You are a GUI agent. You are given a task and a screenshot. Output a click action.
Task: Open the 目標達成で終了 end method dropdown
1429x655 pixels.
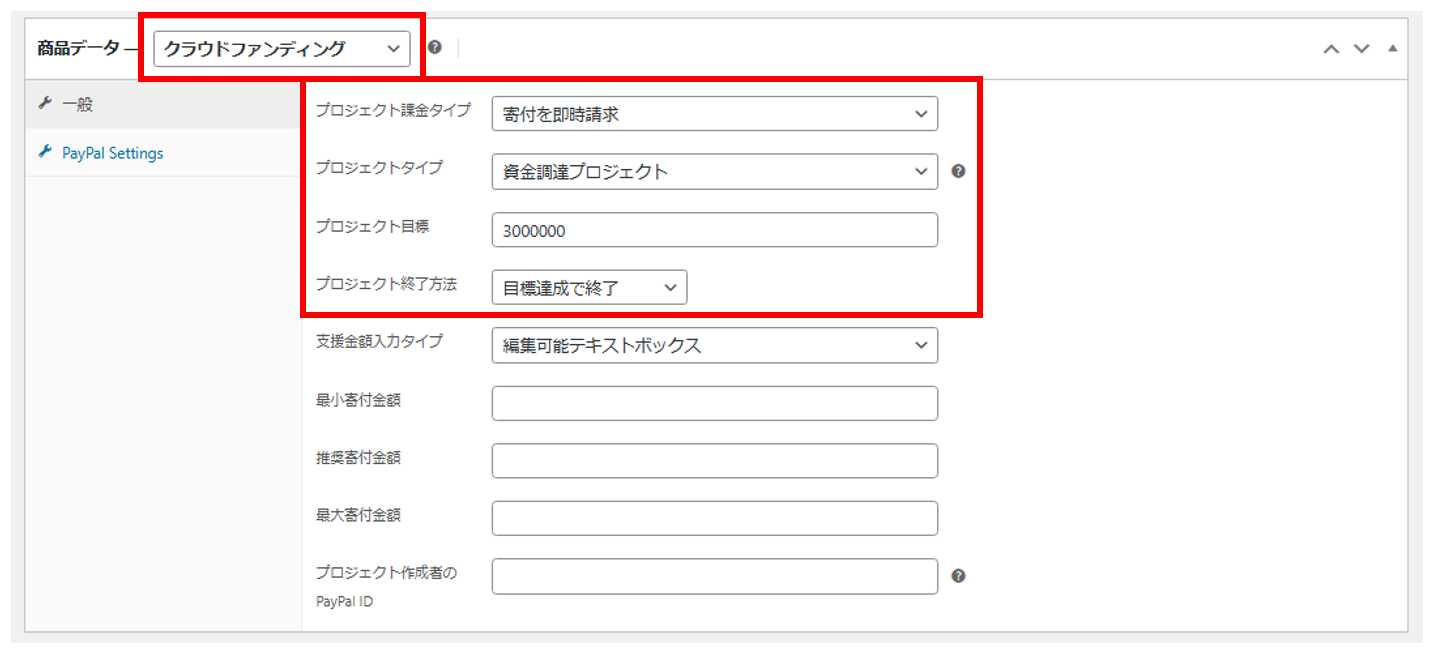tap(589, 288)
